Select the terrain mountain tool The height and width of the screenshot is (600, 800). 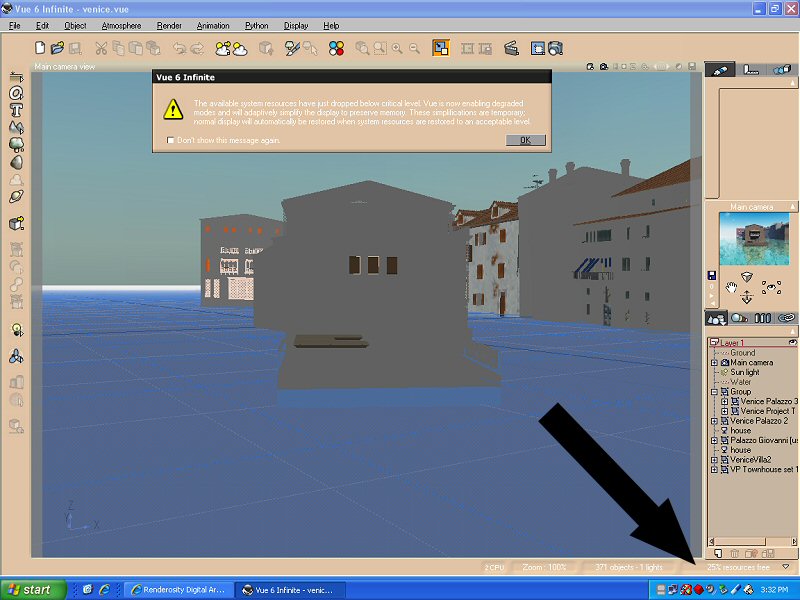(16, 127)
